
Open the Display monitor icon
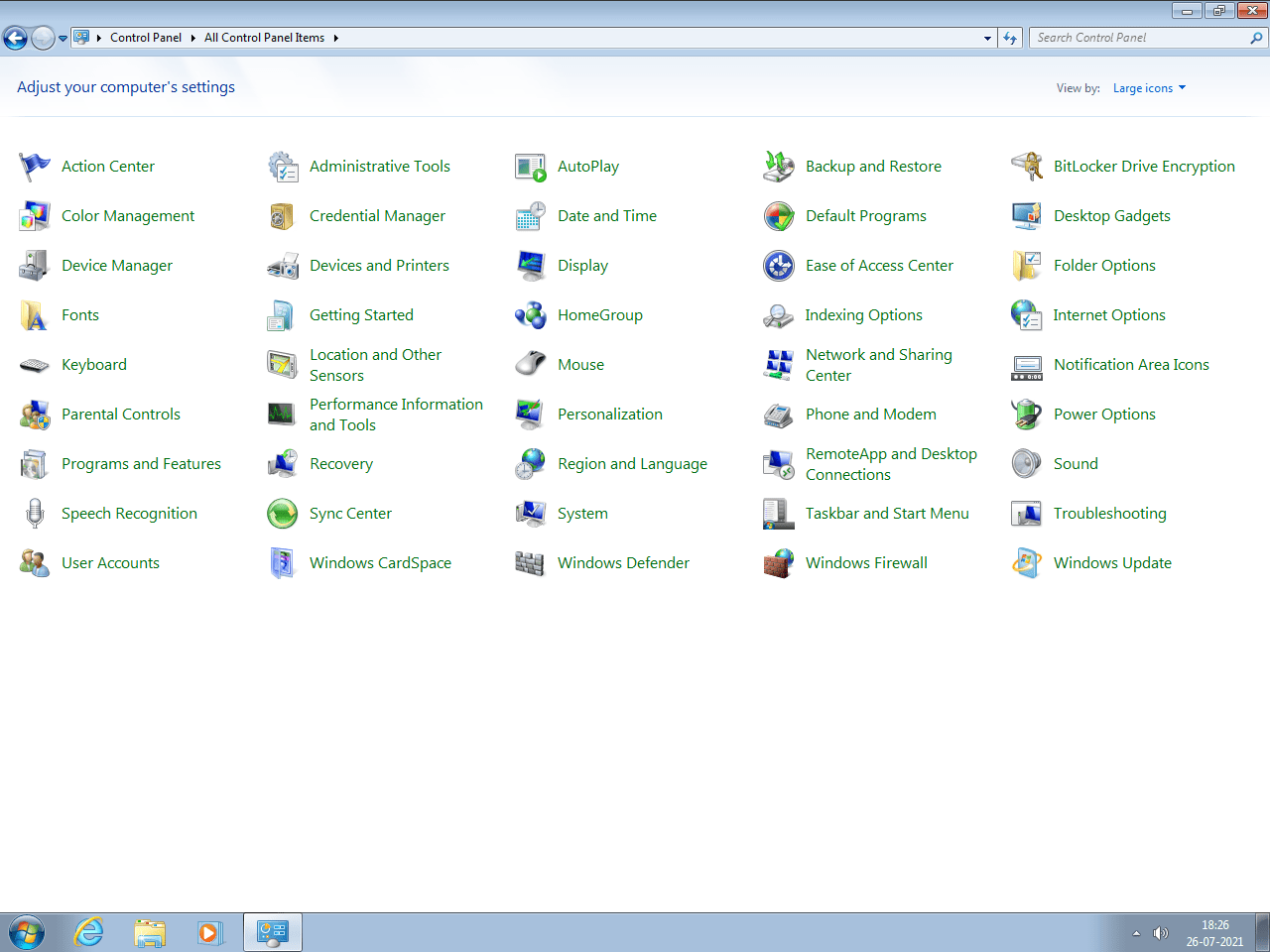pos(531,266)
